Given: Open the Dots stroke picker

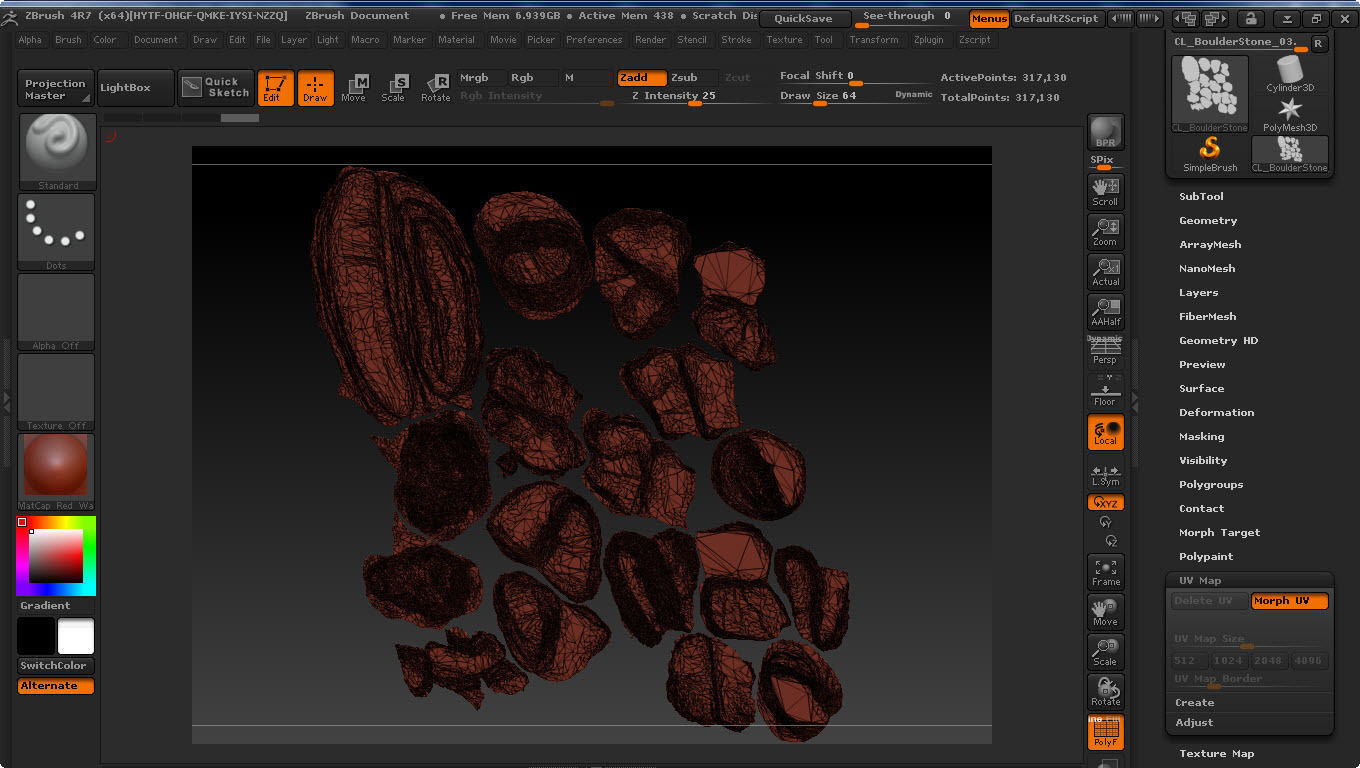Looking at the screenshot, I should (x=57, y=232).
